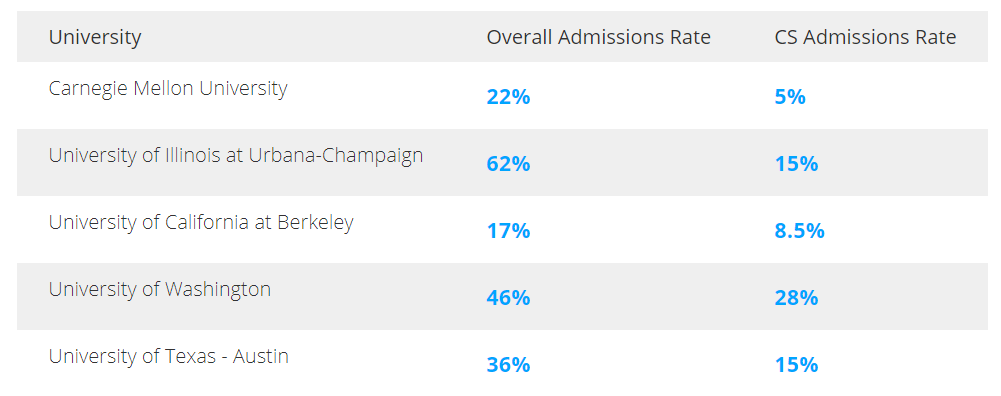Click Berkeley's 17% overall rate
Screen dimensions: 1001x396
(x=508, y=231)
